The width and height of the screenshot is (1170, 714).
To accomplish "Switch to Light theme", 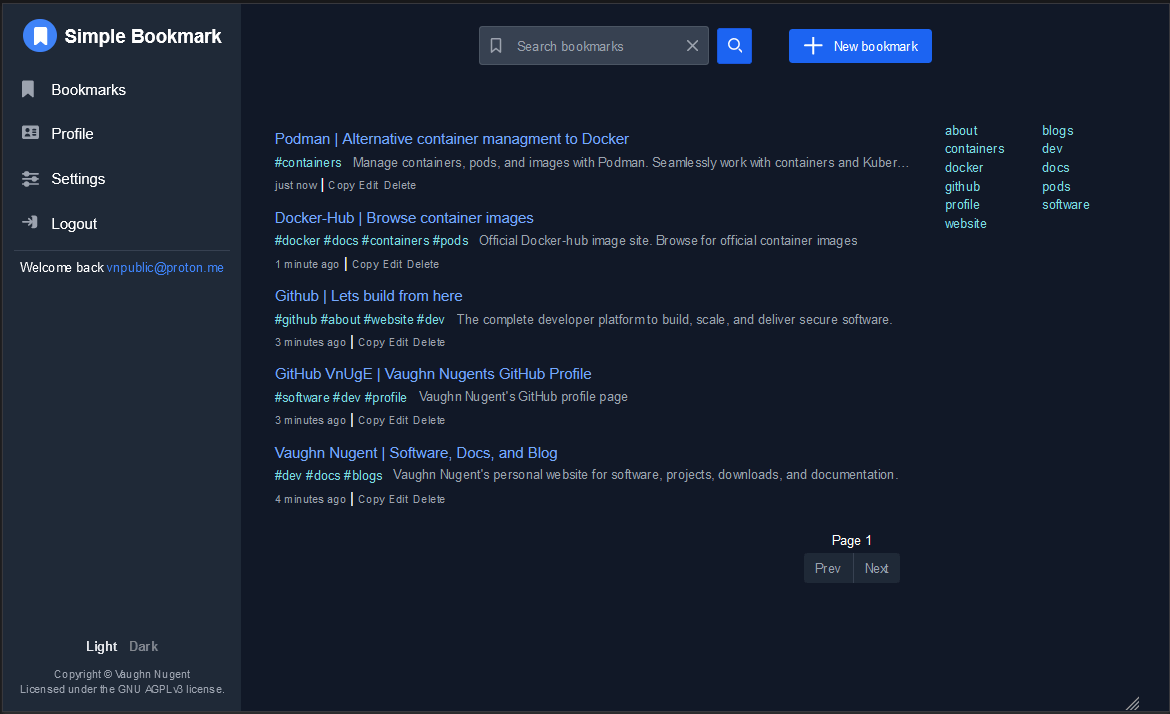I will pyautogui.click(x=101, y=646).
